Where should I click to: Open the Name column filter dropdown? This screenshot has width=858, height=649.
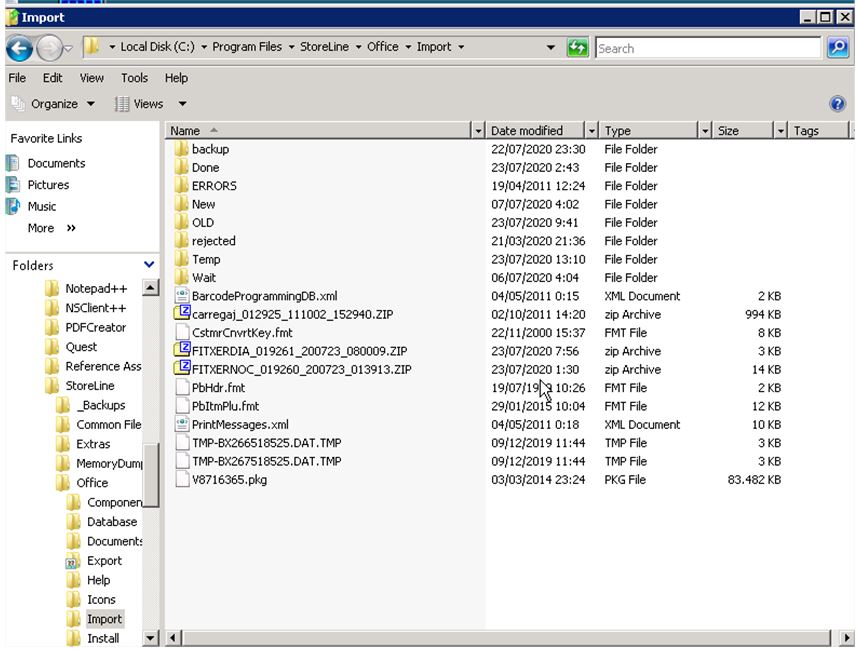[x=478, y=131]
